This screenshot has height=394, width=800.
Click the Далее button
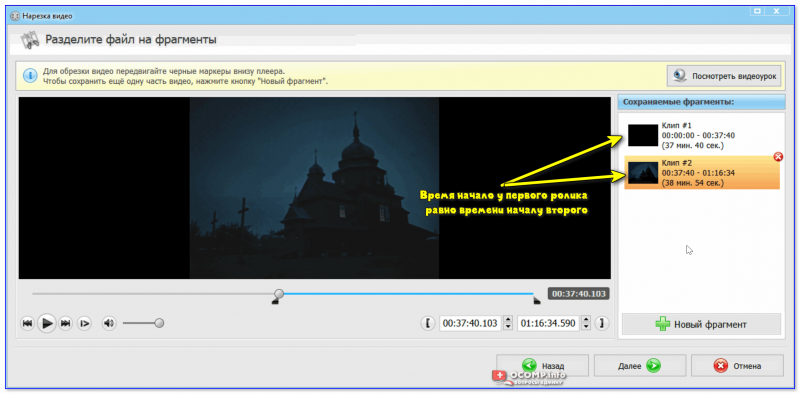tap(640, 365)
